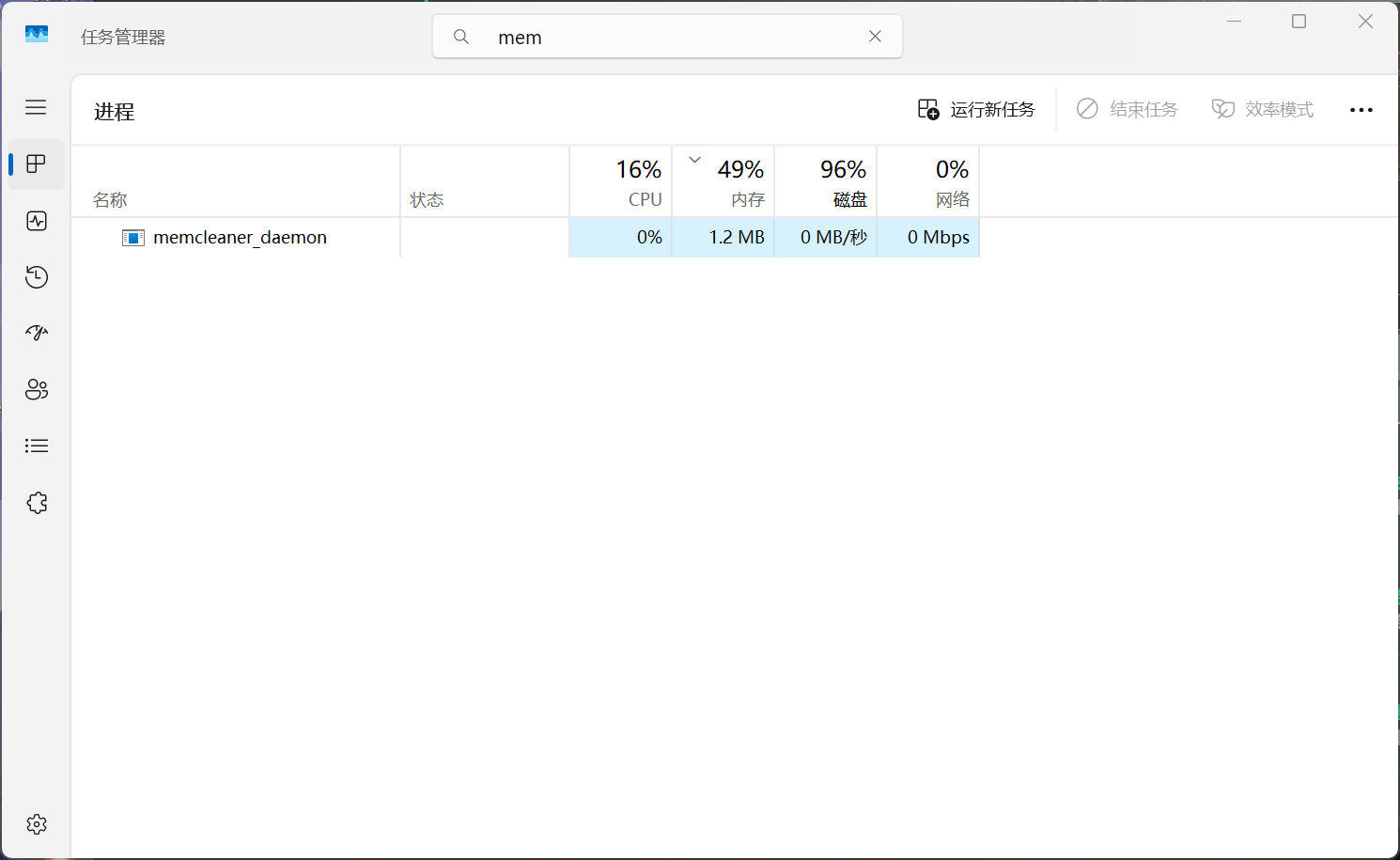1400x860 pixels.
Task: Open the three-dot more options menu
Action: click(x=1361, y=110)
